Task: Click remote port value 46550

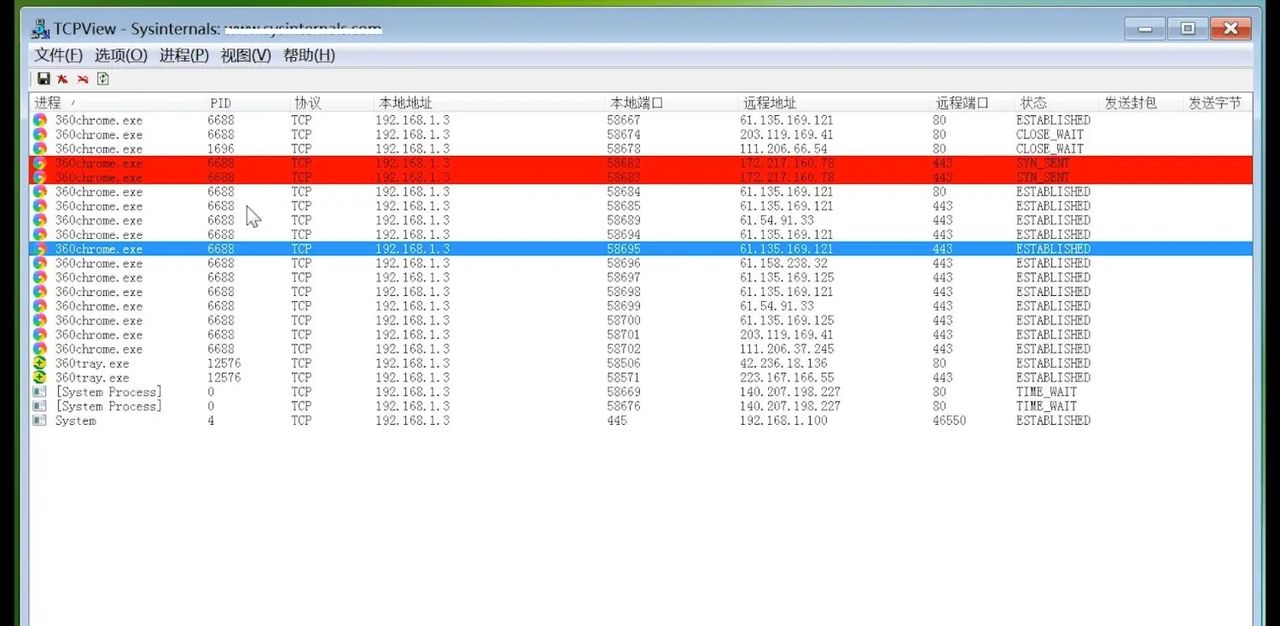Action: coord(949,421)
